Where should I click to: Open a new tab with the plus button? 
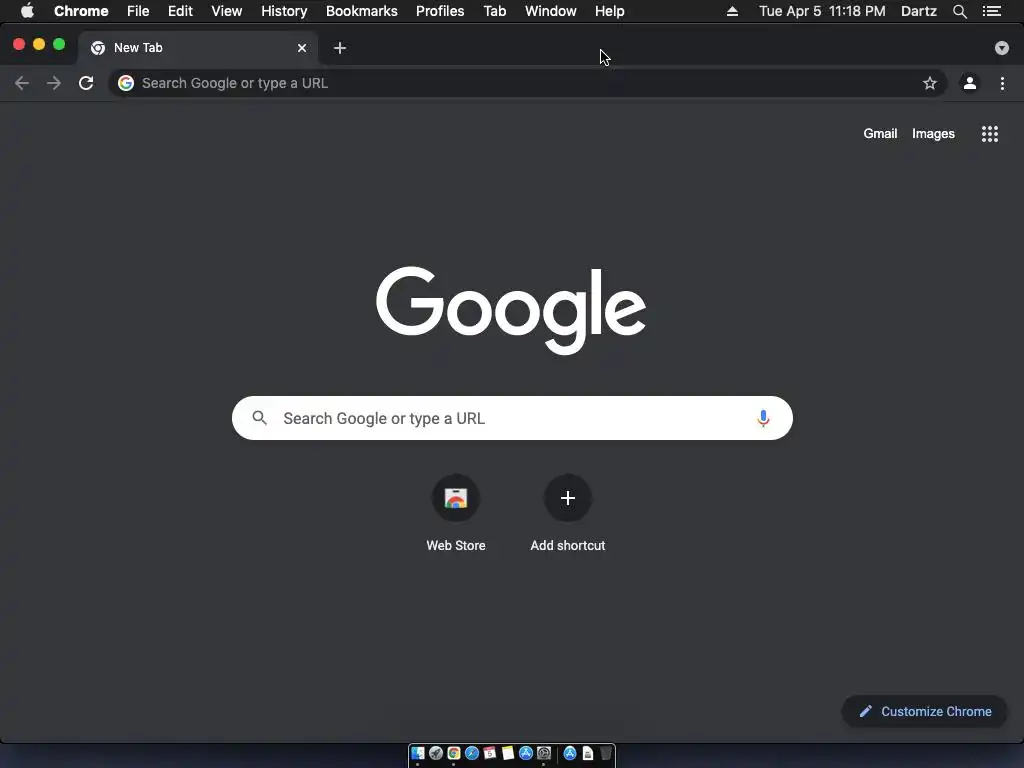(340, 48)
